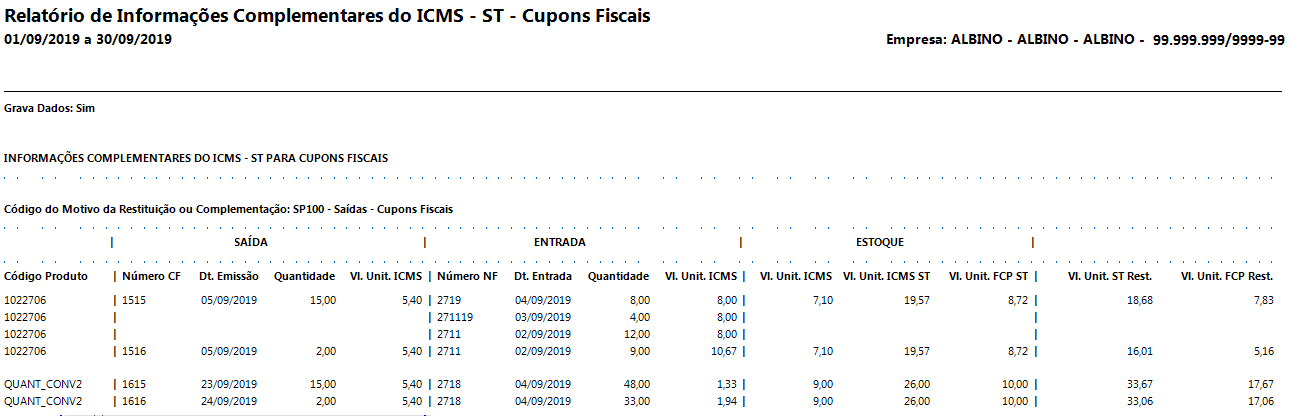The image size is (1292, 416).
Task: Click the 'Grava Dados: Sim' line
Action: [x=50, y=107]
